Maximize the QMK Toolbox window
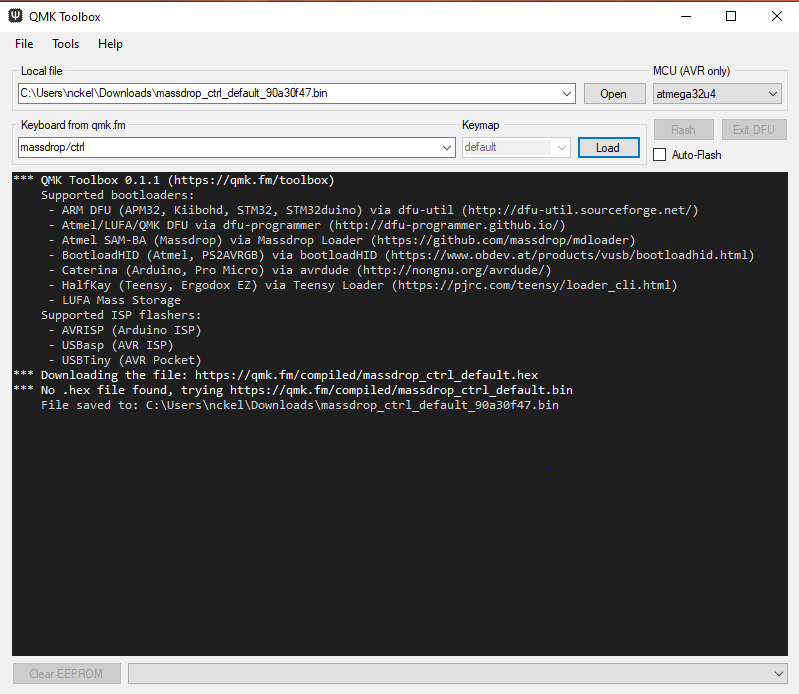The height and width of the screenshot is (694, 799). (731, 16)
